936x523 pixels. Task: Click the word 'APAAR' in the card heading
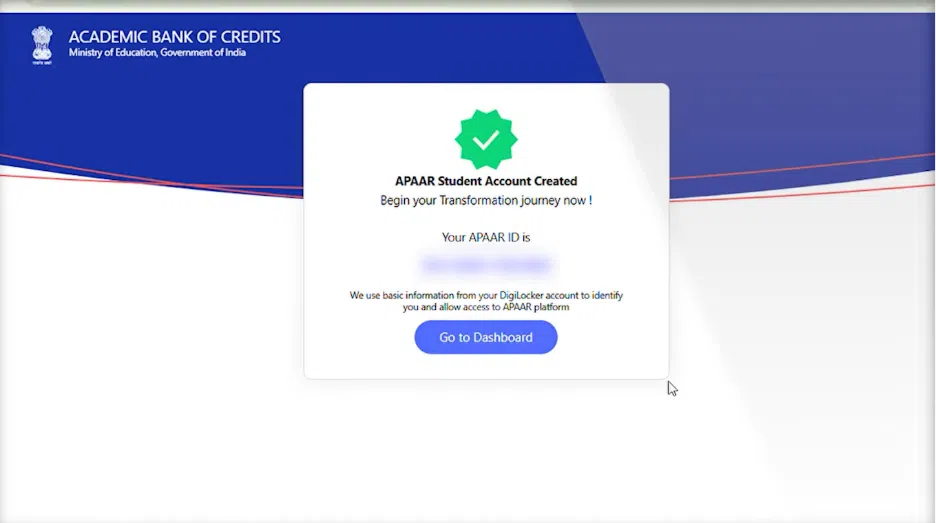[x=415, y=181]
